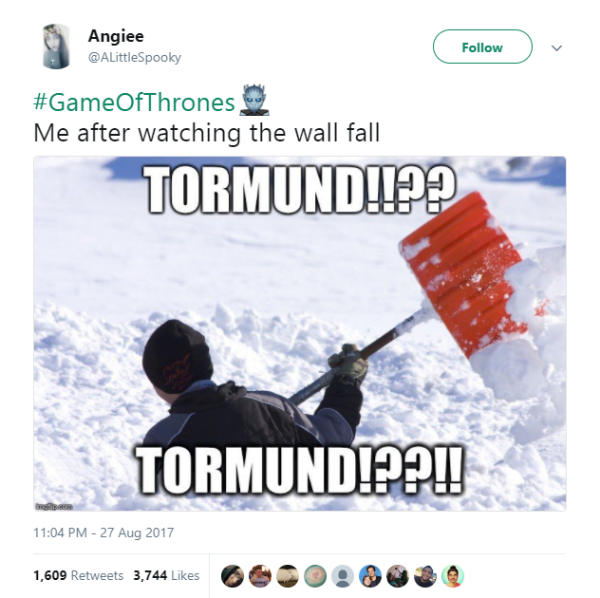Open Angiee display name profile

click(116, 36)
